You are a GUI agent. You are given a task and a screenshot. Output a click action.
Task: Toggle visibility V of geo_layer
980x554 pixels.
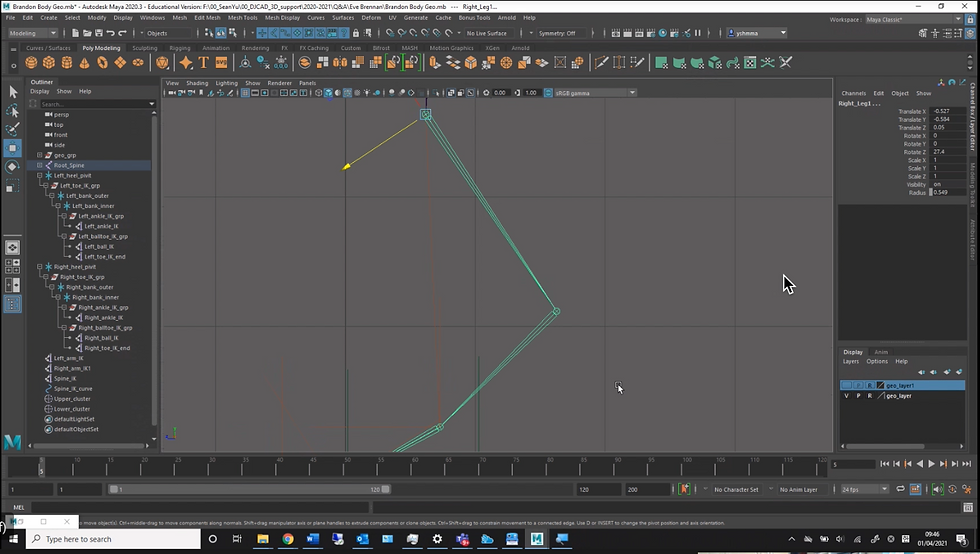click(x=846, y=396)
